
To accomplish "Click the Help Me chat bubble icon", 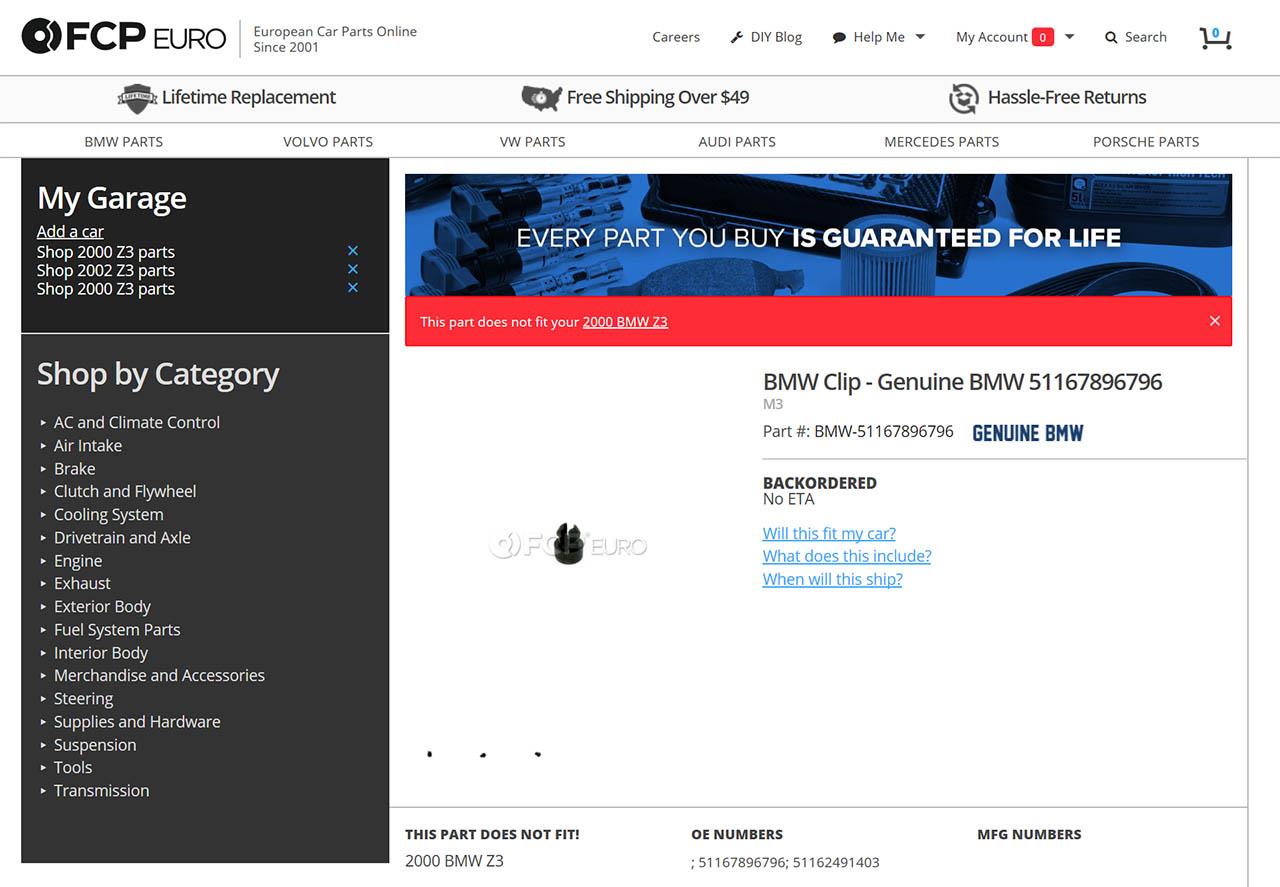I will [x=839, y=38].
